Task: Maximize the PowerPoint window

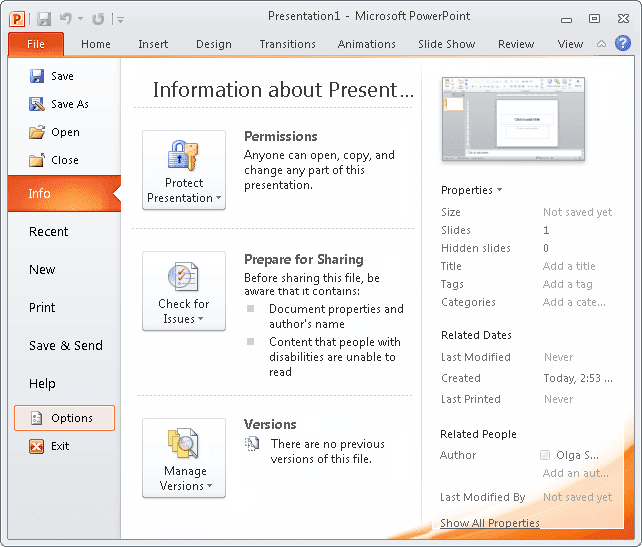Action: click(x=594, y=18)
